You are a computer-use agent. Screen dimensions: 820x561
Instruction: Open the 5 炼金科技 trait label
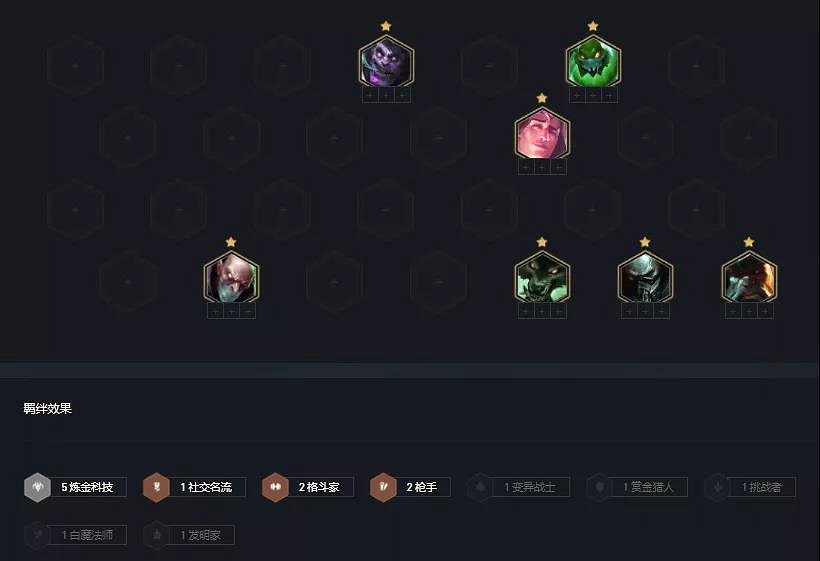tap(87, 487)
